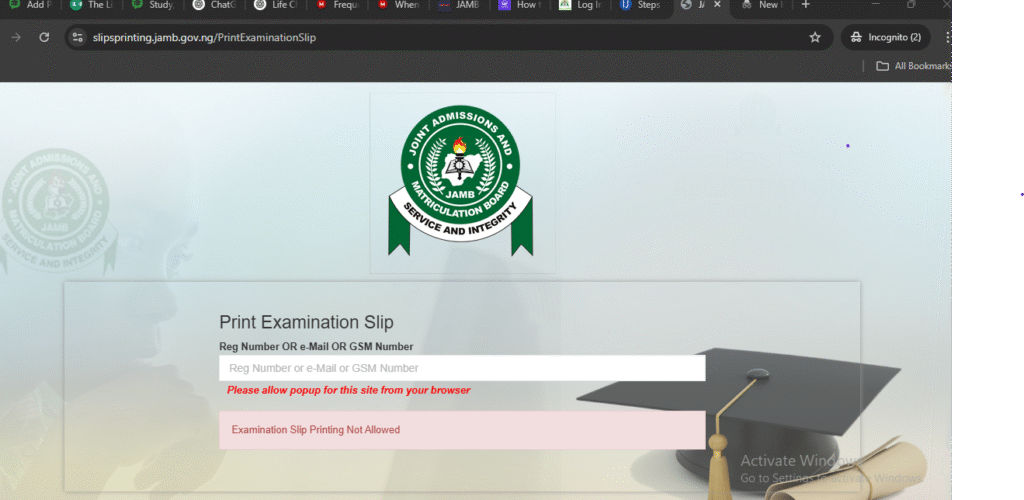The image size is (1024, 500).
Task: Switch to the "The Li" tab
Action: click(x=92, y=5)
